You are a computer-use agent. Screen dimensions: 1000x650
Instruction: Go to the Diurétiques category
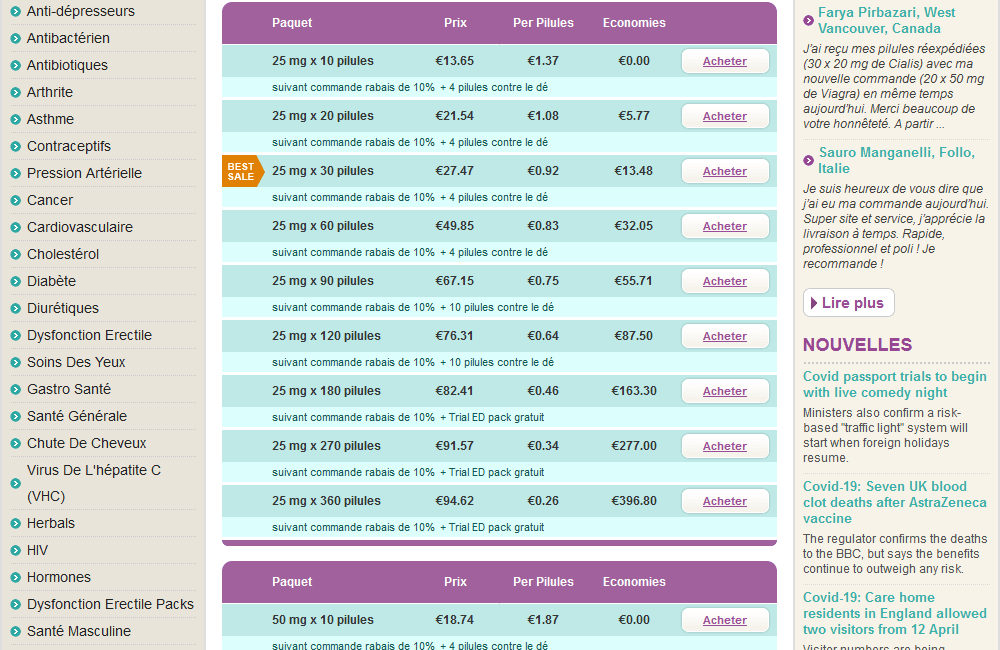click(62, 308)
